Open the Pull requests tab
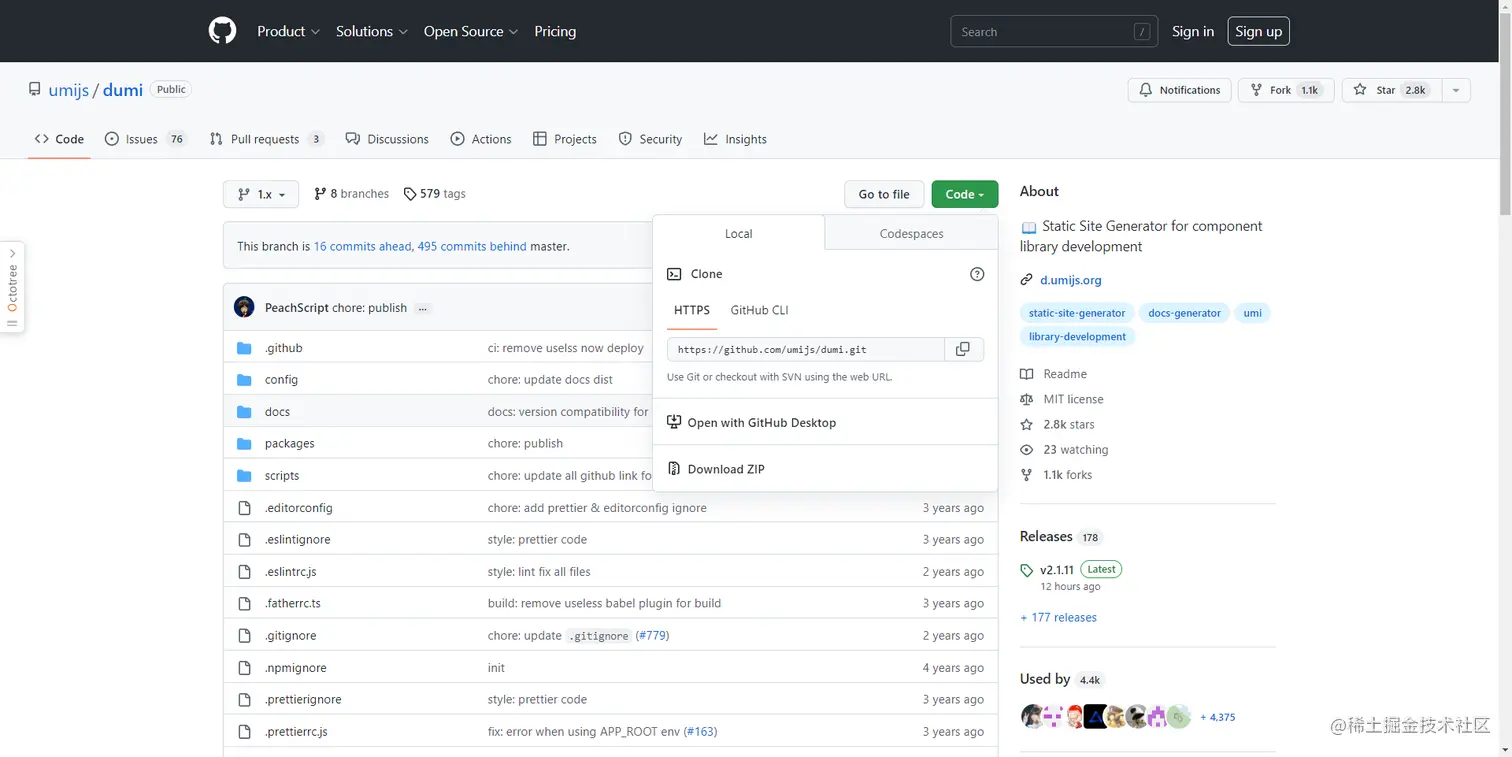This screenshot has width=1512, height=757. [x=267, y=139]
